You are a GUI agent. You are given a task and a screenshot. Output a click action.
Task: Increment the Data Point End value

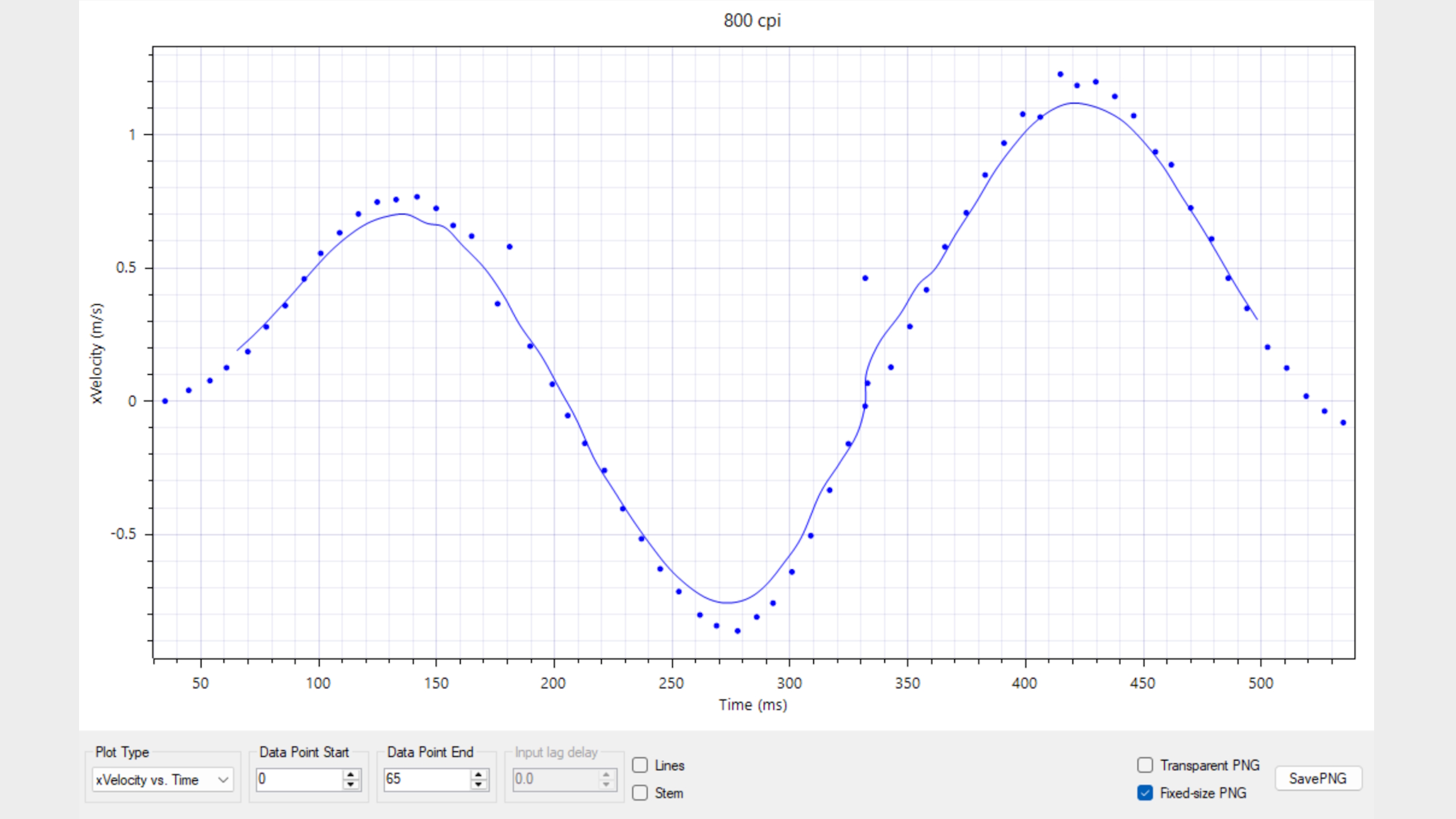tap(479, 775)
